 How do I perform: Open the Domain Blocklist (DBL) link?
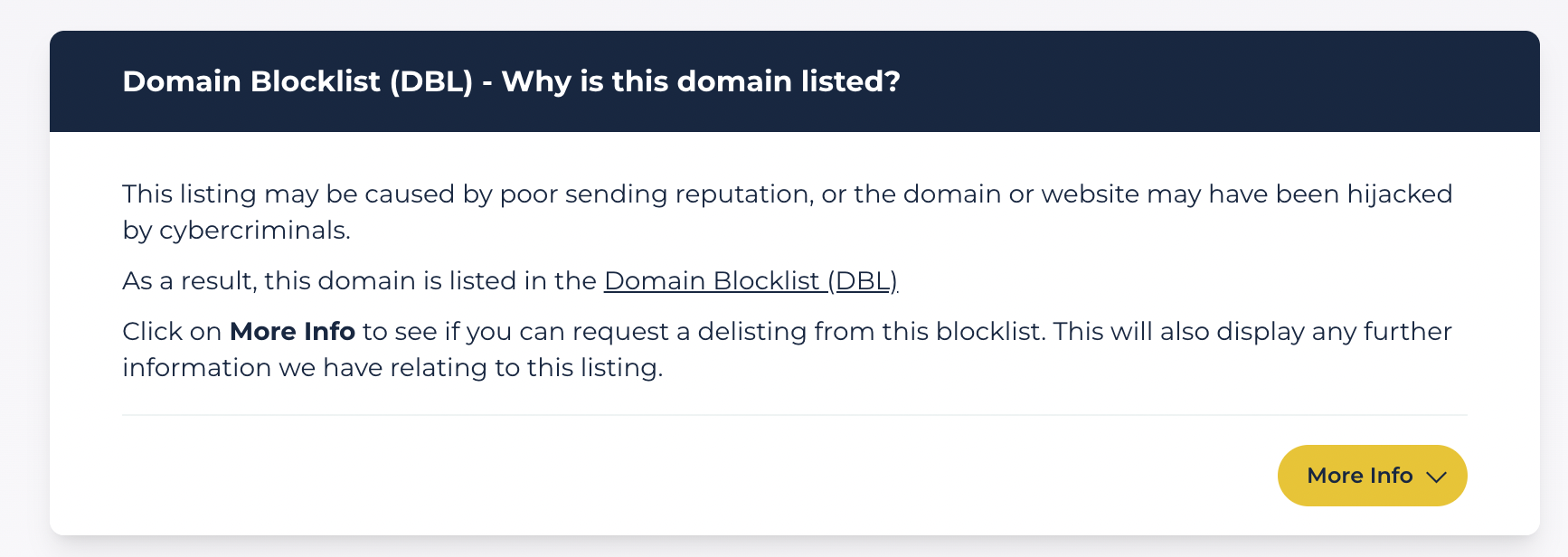[750, 281]
